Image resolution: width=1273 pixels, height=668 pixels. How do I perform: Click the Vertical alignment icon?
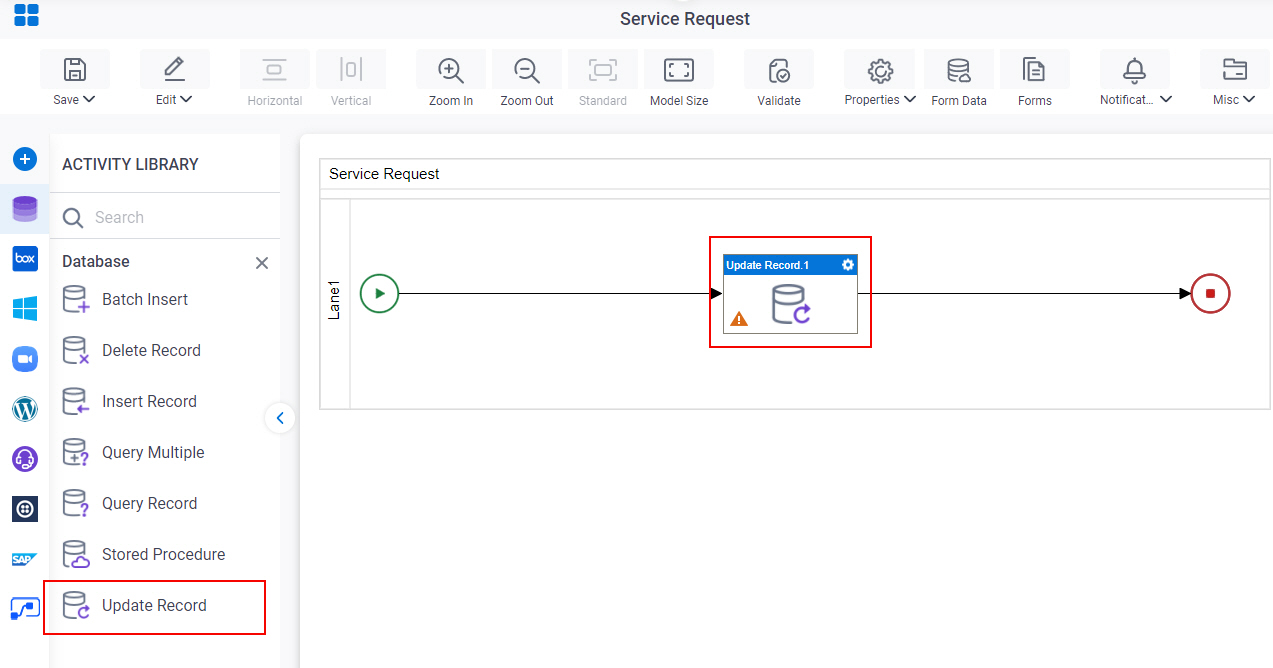click(351, 69)
